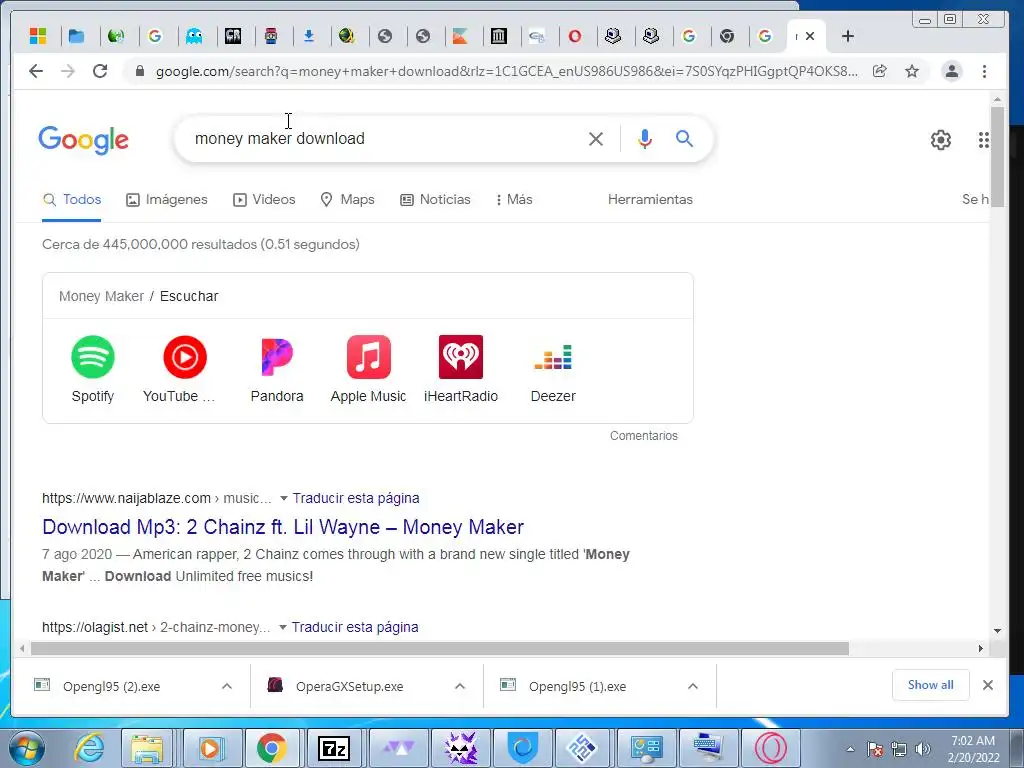Translate the naijablaze.com result page

356,498
